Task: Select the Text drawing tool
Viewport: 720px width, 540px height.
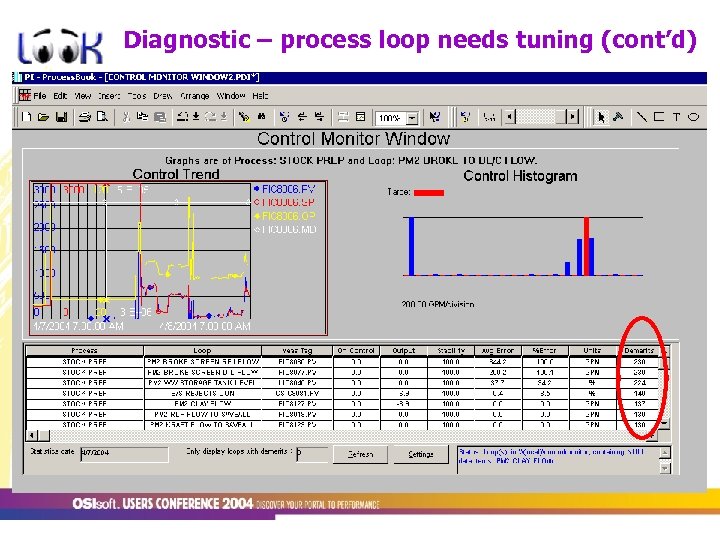Action: [x=676, y=117]
